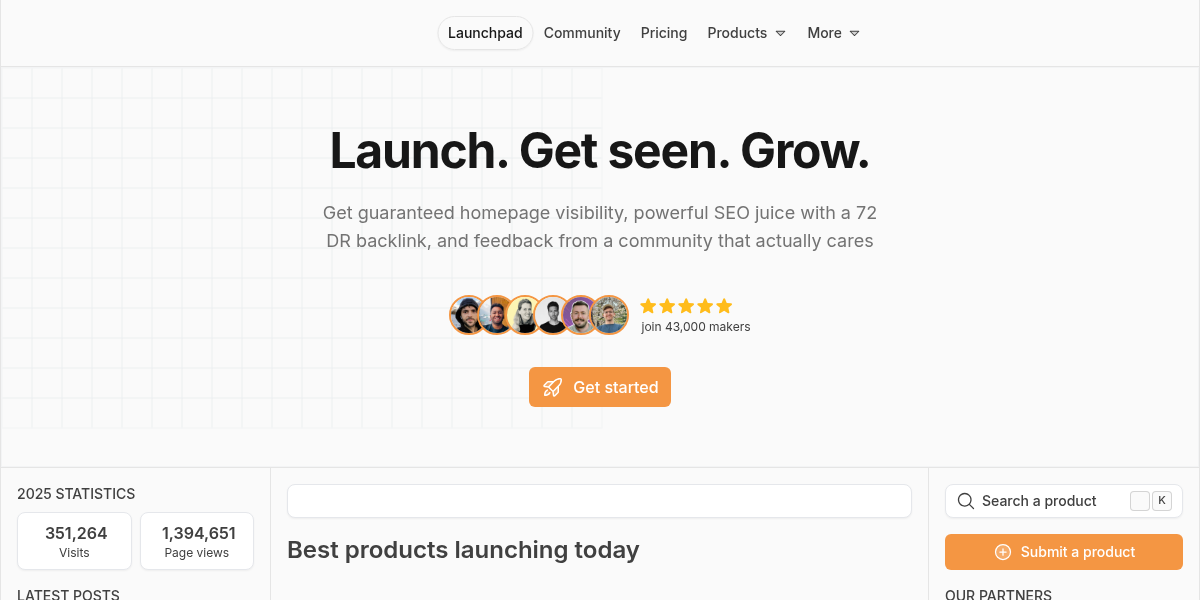Select the Launchpad tab
Viewport: 1200px width, 600px height.
pyautogui.click(x=485, y=33)
